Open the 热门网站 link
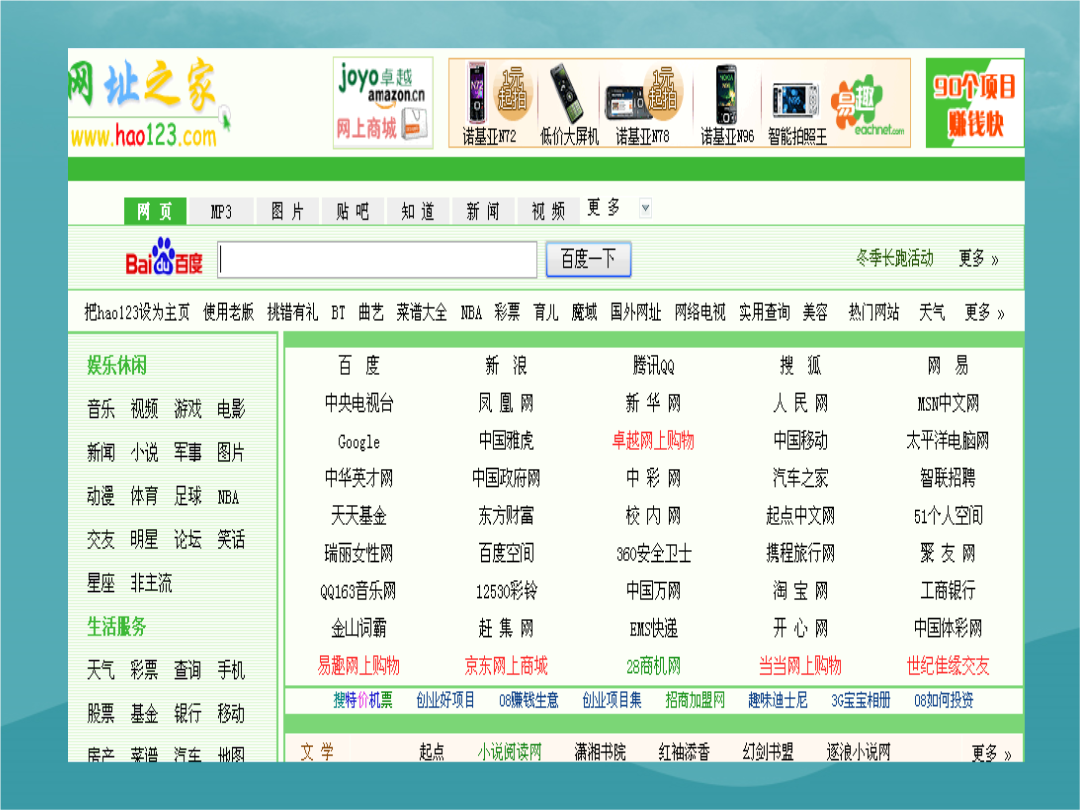The width and height of the screenshot is (1080, 810). 874,313
